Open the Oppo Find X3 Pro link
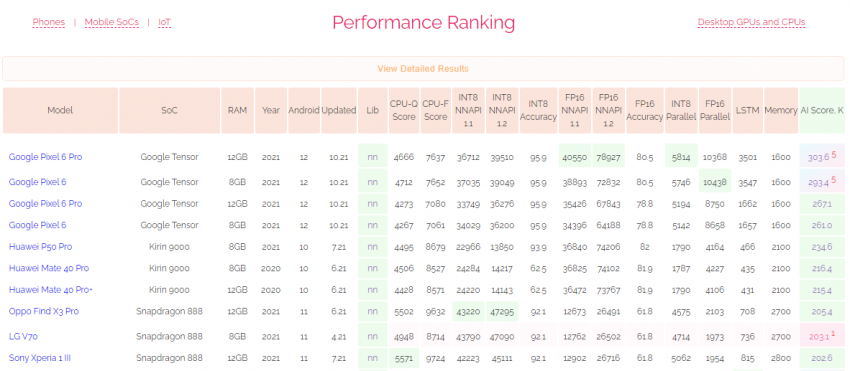 tap(44, 311)
